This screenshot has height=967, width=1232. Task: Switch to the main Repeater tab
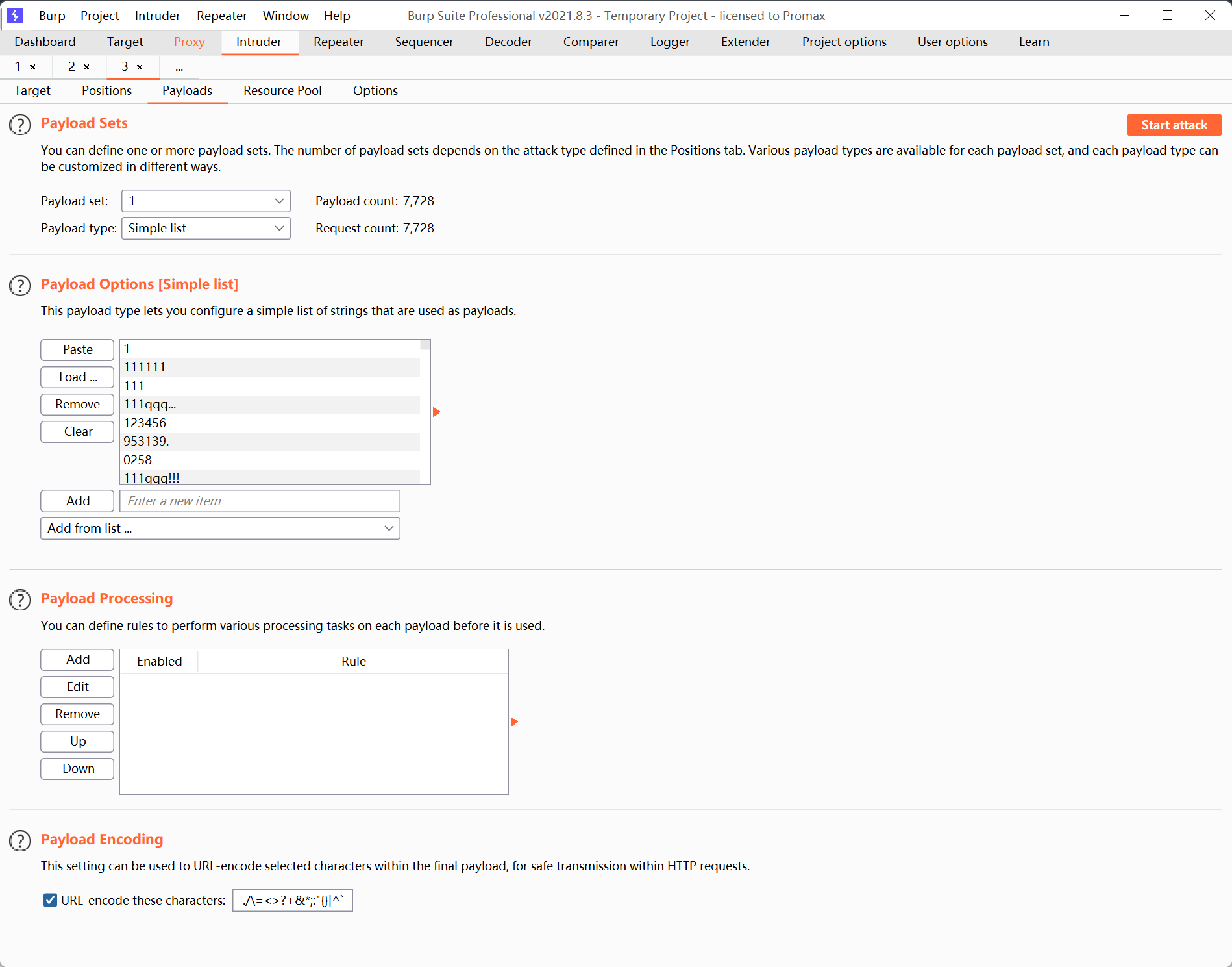point(338,42)
